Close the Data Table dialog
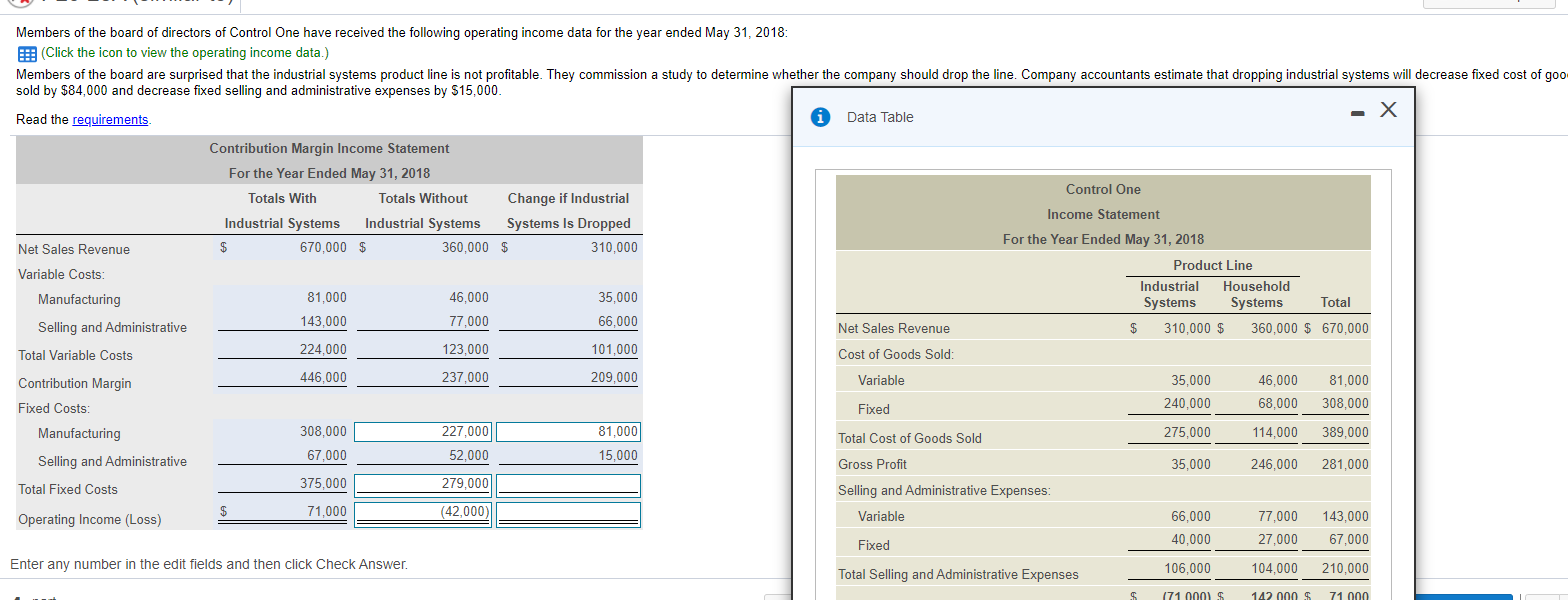Screen dimensions: 1568x600 [1386, 111]
